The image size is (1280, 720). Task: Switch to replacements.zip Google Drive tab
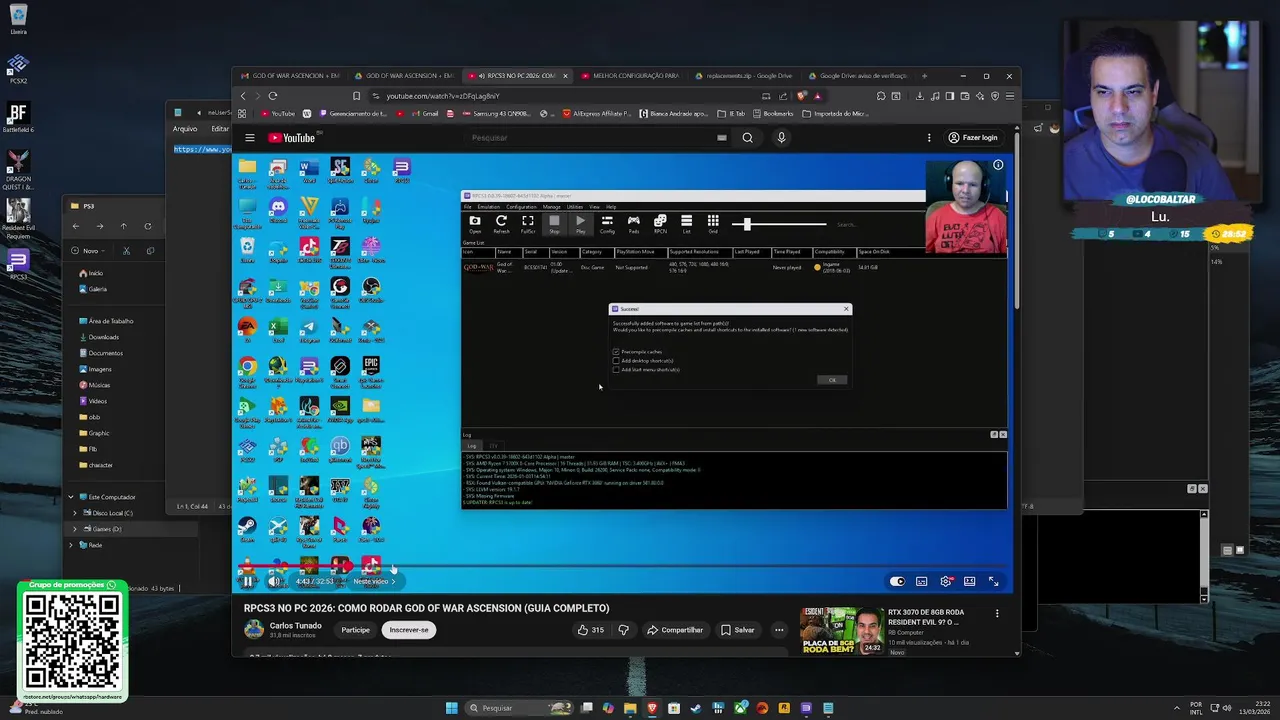pos(744,76)
